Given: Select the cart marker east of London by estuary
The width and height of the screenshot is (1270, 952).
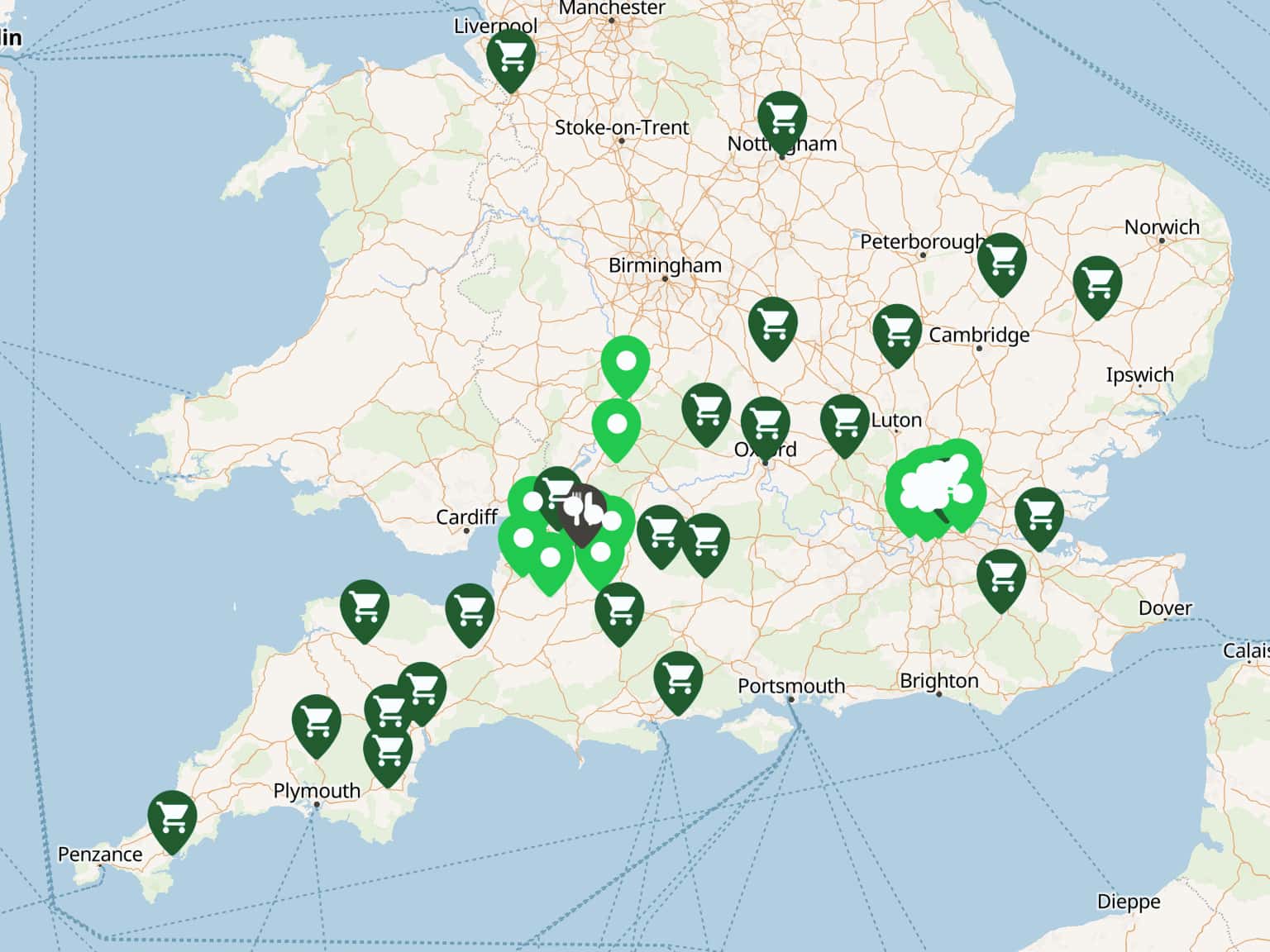Looking at the screenshot, I should [1038, 516].
